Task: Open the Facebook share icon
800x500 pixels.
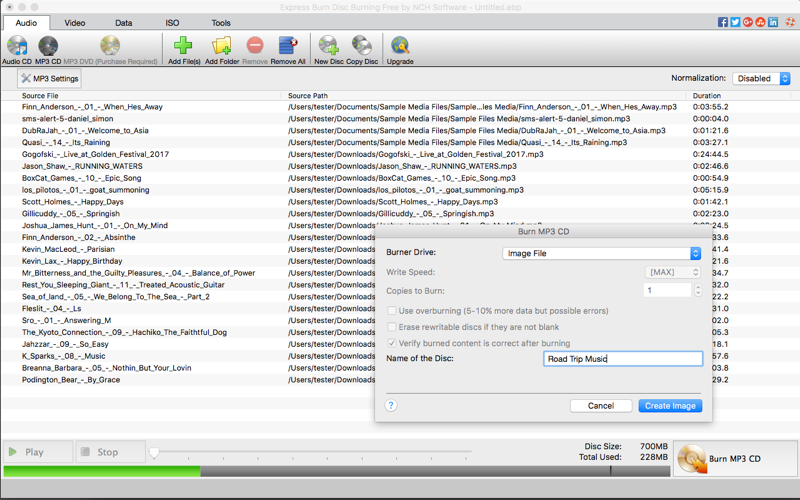Action: coord(722,22)
